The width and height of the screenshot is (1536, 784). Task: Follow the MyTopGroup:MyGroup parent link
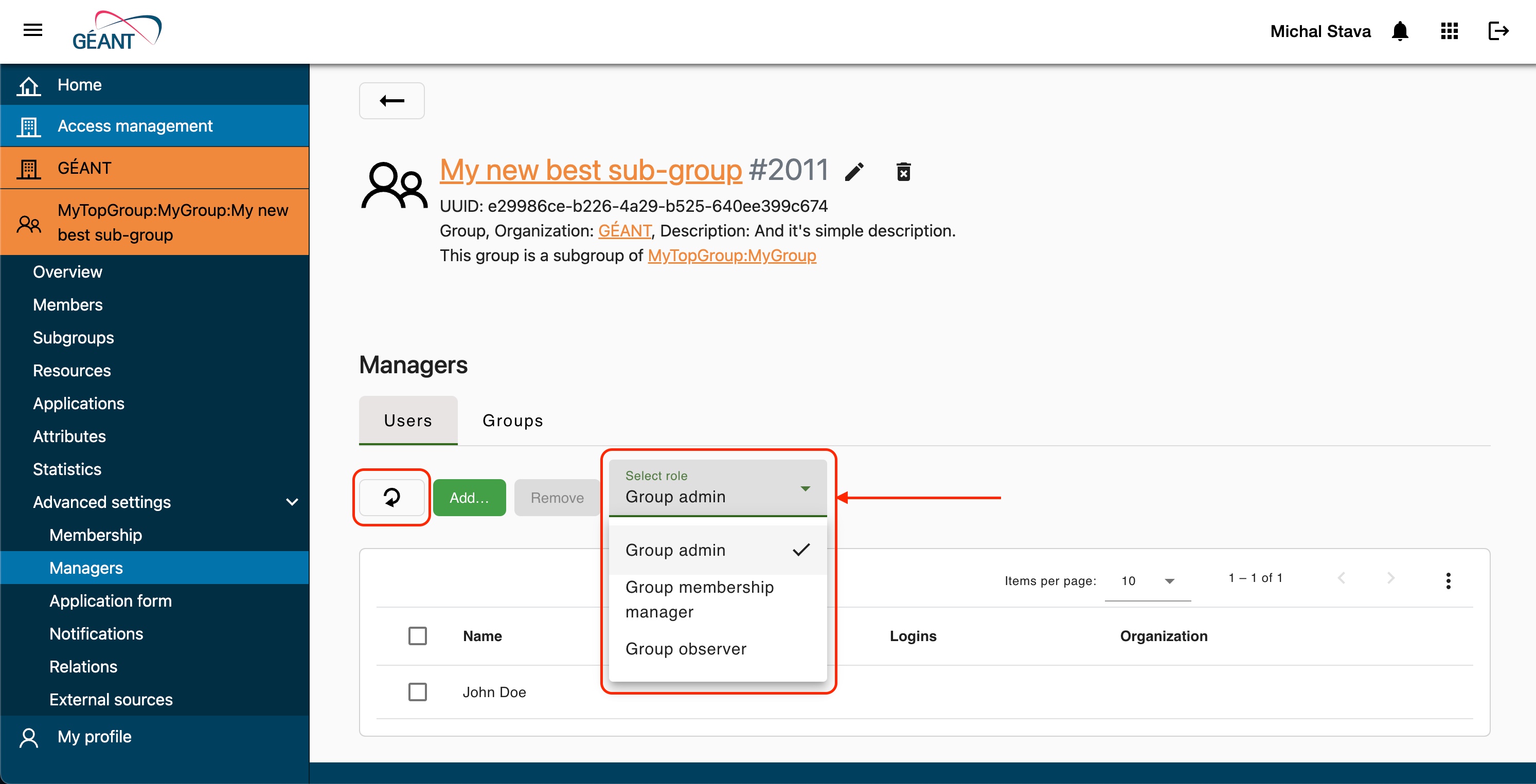point(731,256)
